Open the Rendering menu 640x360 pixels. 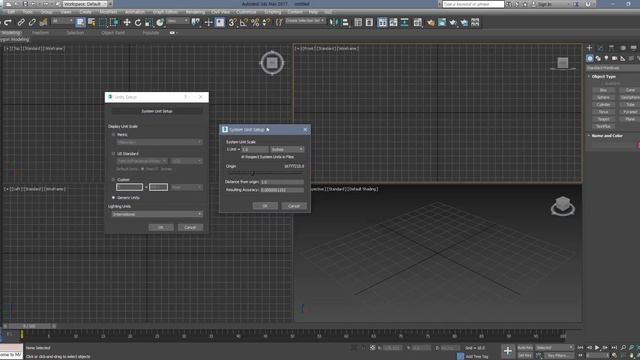(195, 12)
